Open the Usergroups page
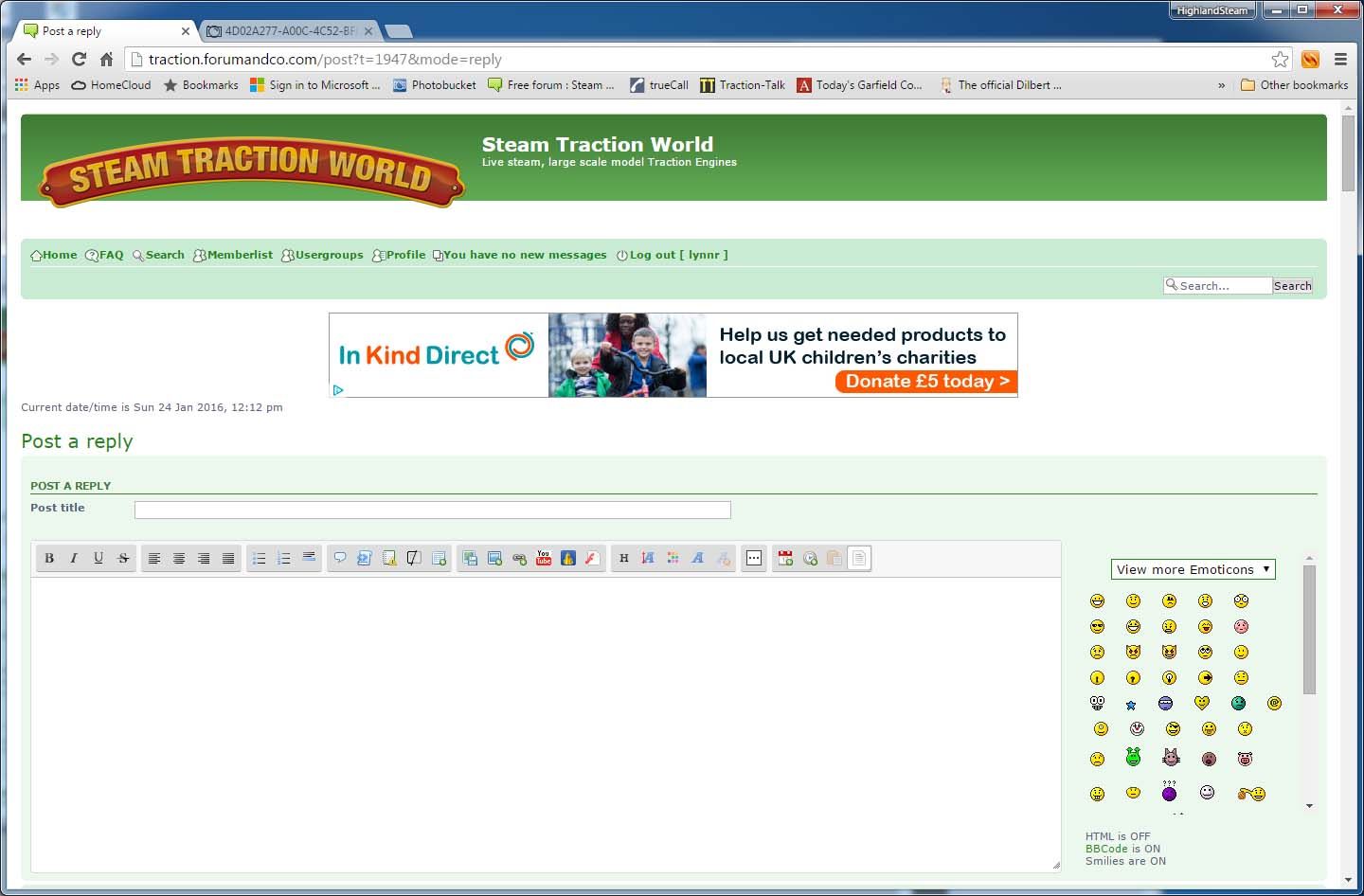1364x896 pixels. [322, 255]
